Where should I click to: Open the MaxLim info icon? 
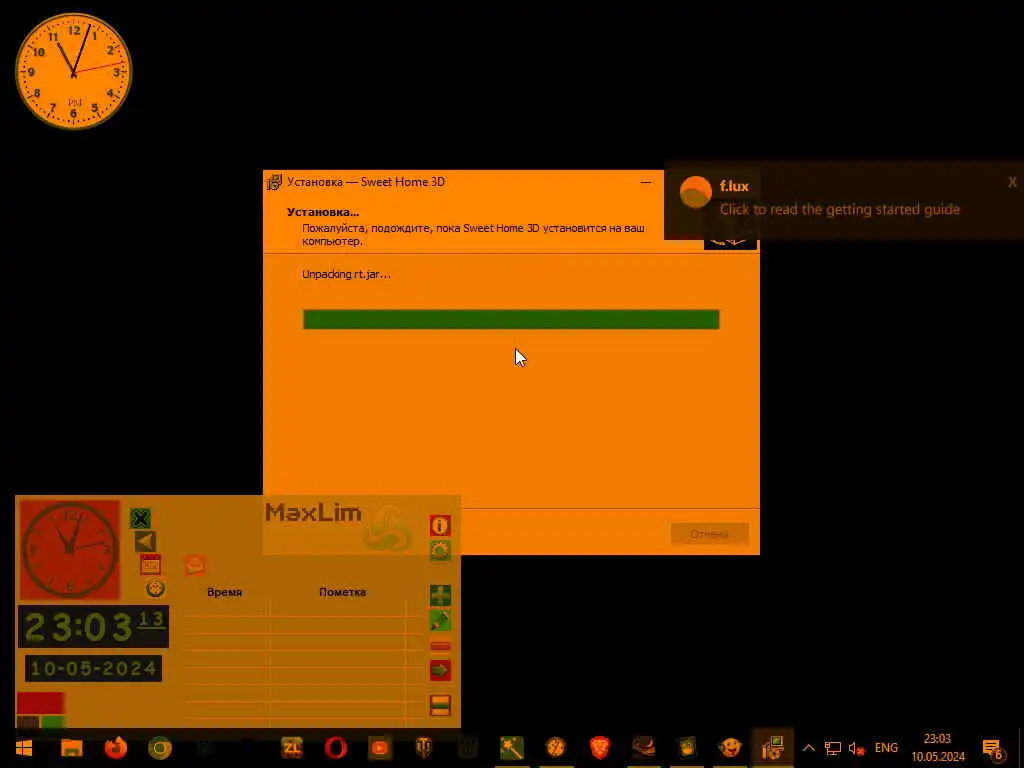tap(440, 525)
